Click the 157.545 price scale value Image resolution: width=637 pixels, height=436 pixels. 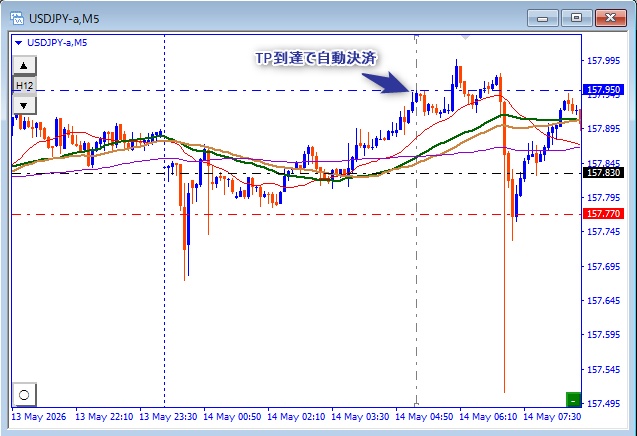click(604, 370)
